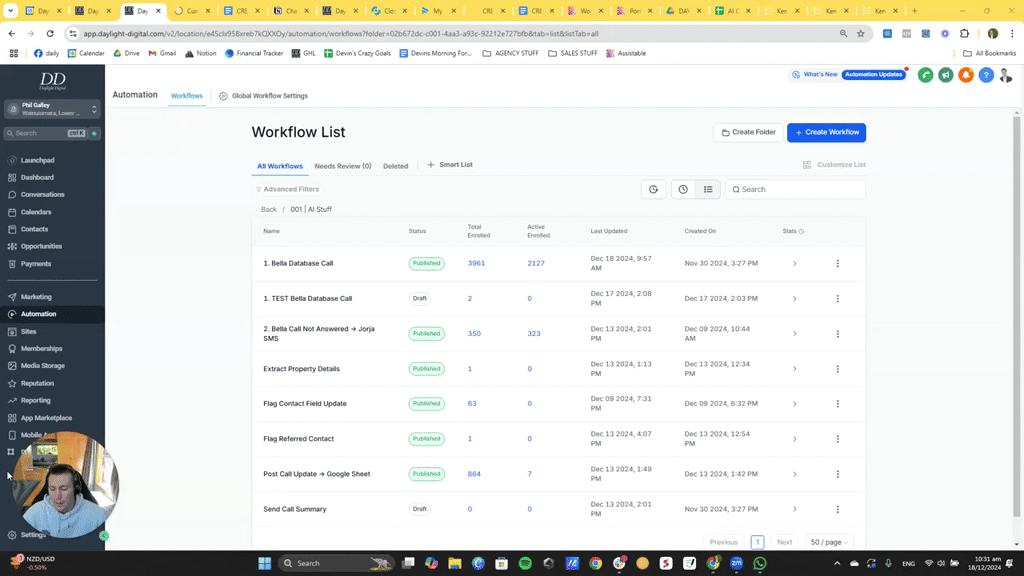Expand the Advanced Filters section
The width and height of the screenshot is (1024, 576).
pyautogui.click(x=290, y=189)
